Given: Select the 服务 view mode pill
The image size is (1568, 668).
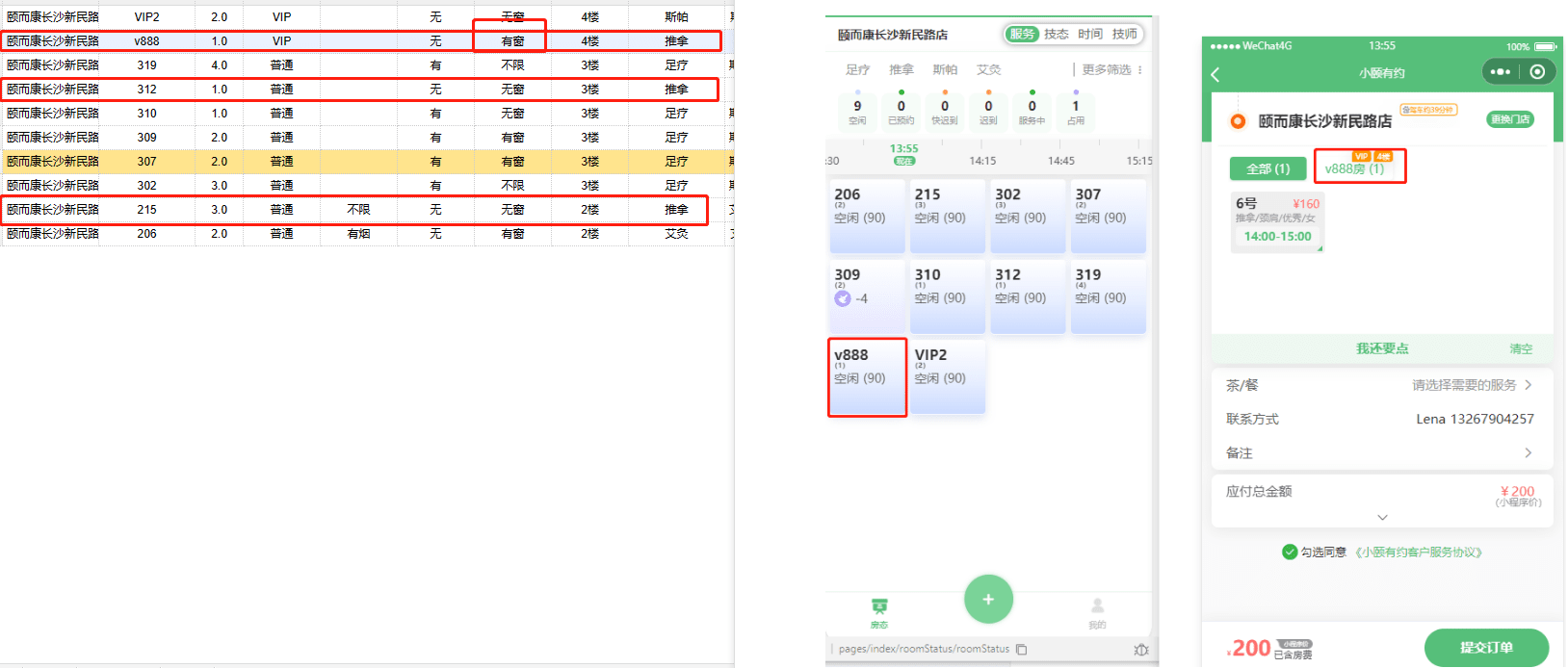Looking at the screenshot, I should (1022, 34).
